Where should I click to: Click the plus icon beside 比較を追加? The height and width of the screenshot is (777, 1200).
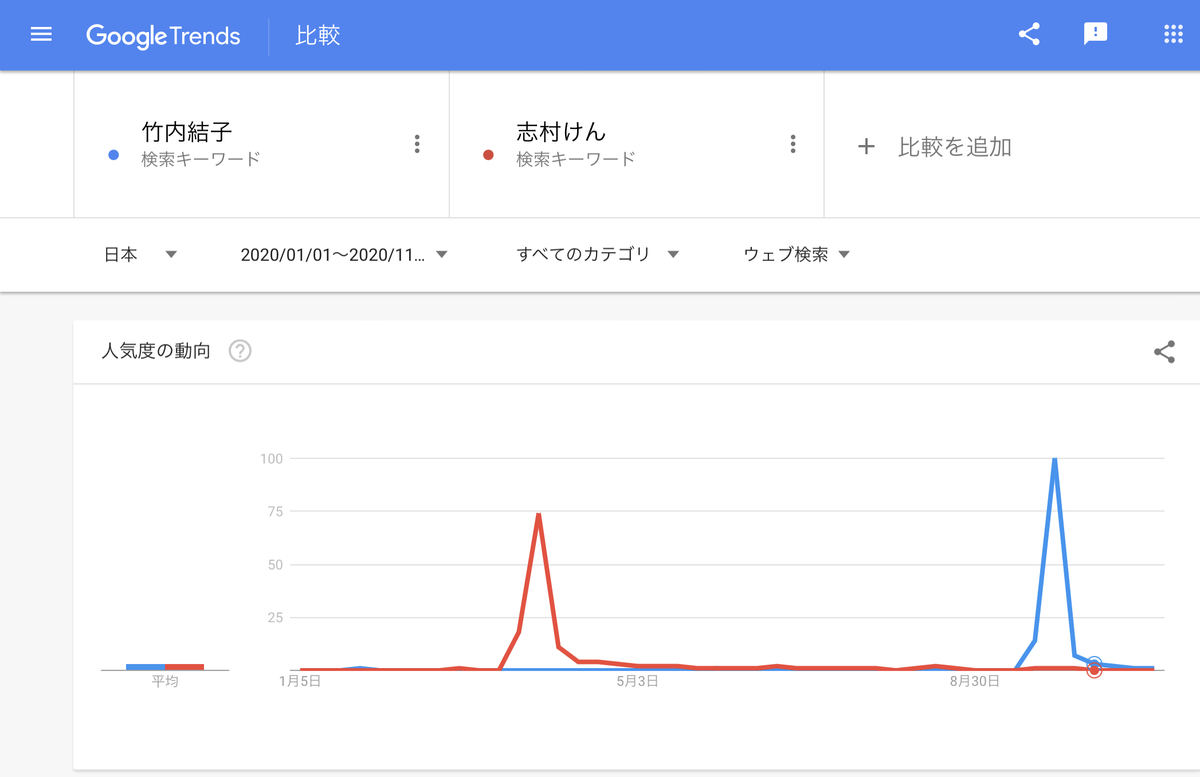[866, 147]
